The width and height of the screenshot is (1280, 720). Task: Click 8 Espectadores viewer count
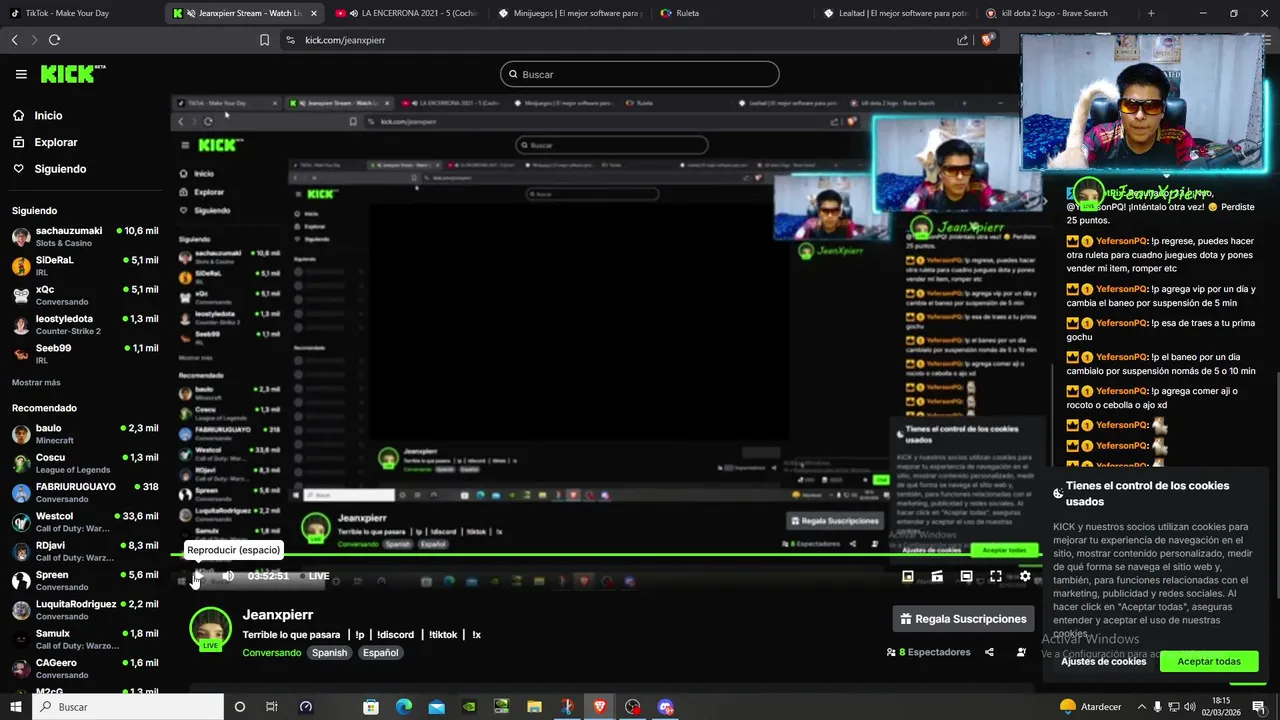tap(929, 652)
